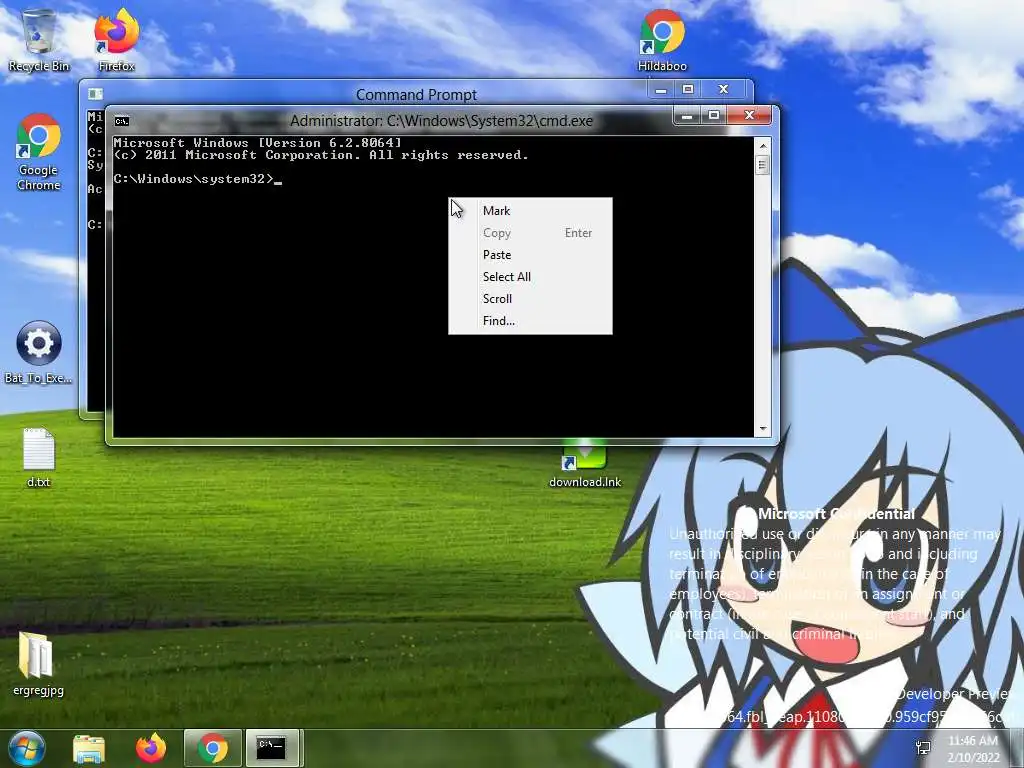Launch Firefox from the taskbar
The height and width of the screenshot is (768, 1024).
tap(151, 748)
